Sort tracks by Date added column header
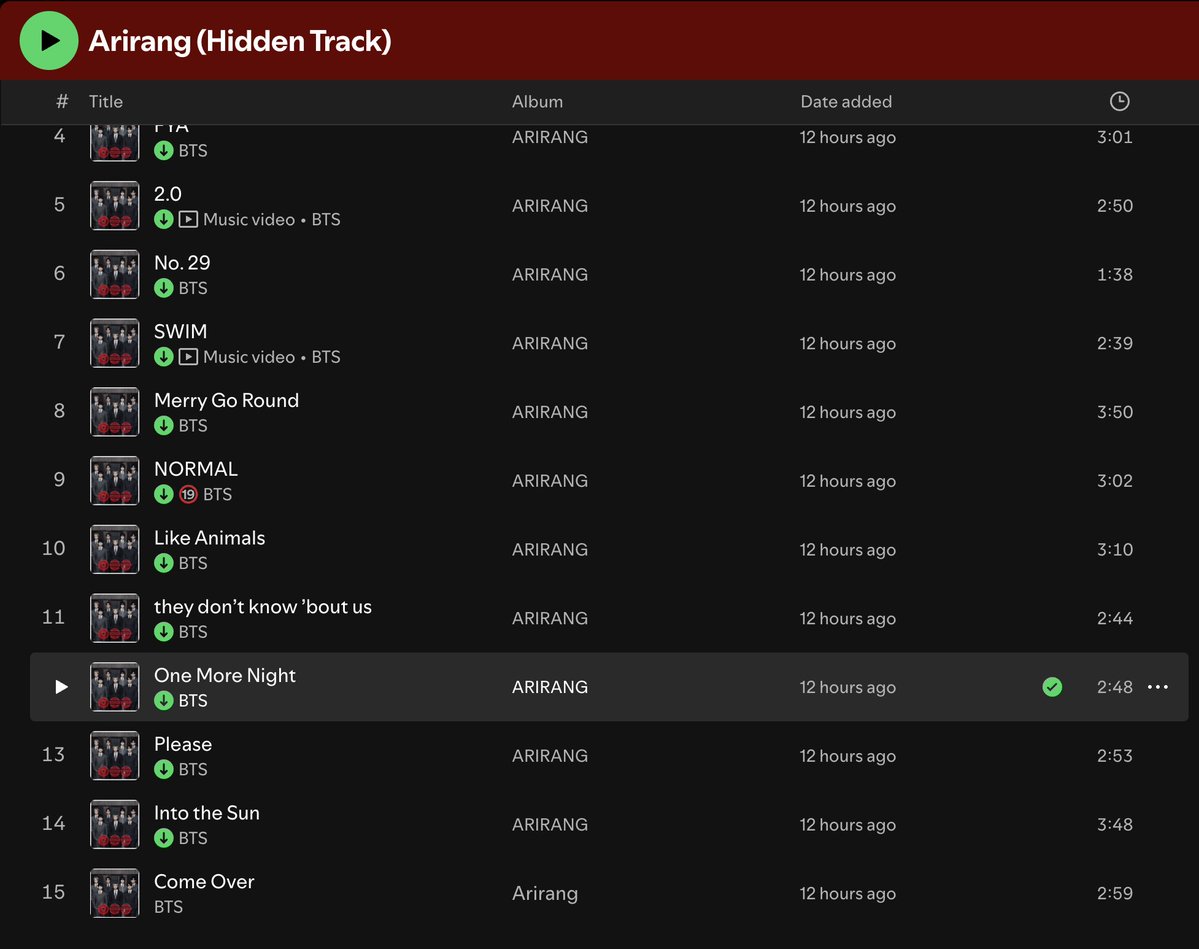Screen dimensions: 1199x949 (846, 101)
